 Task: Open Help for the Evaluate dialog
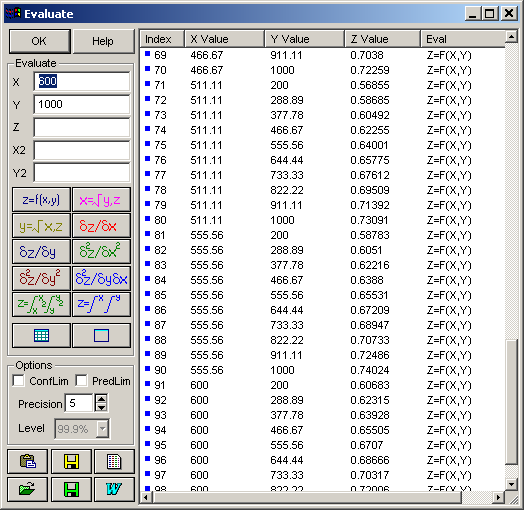point(103,41)
